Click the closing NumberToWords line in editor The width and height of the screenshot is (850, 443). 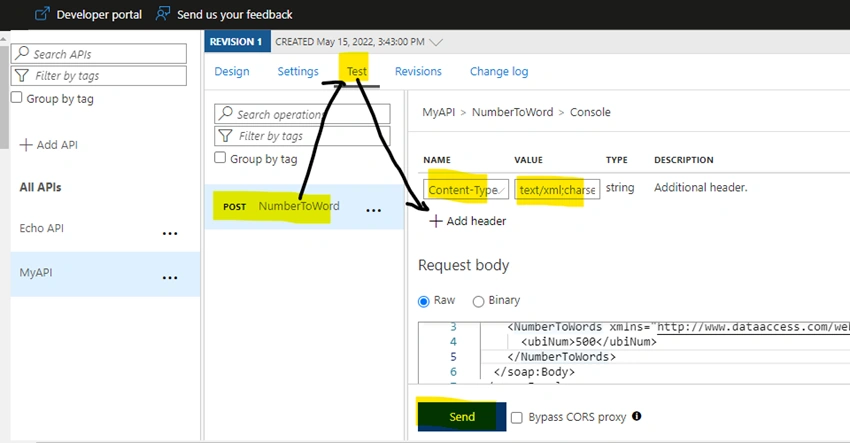click(x=562, y=357)
